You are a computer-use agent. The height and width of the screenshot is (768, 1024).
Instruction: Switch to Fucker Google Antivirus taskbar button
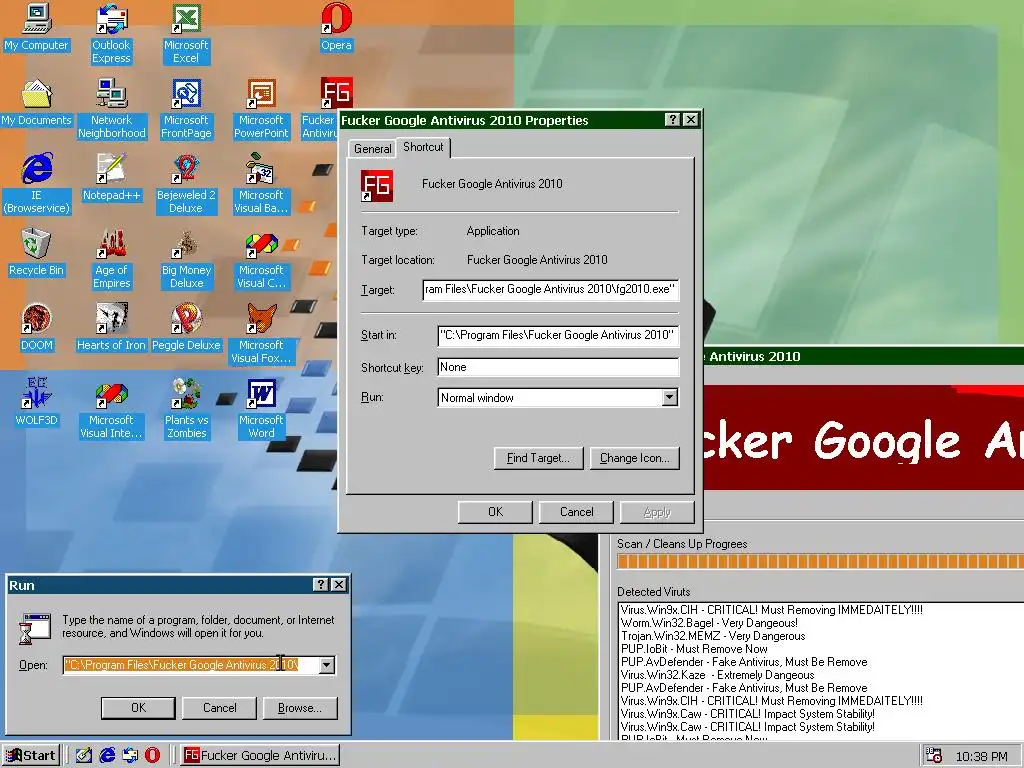pos(261,756)
